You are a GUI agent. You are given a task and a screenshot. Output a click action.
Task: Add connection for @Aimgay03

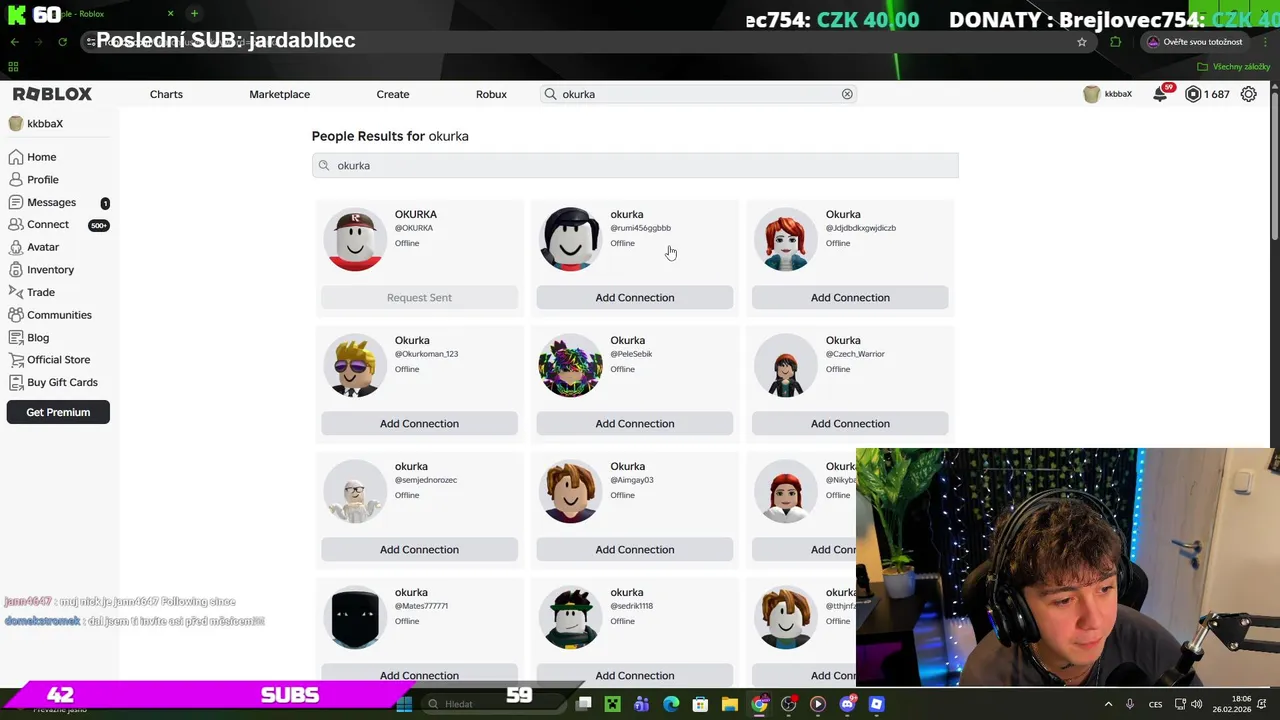point(635,549)
